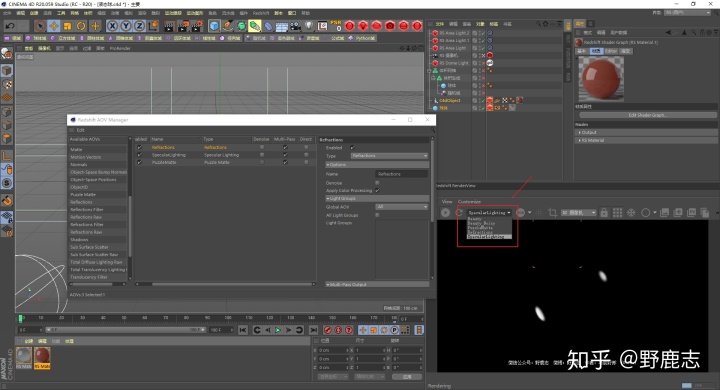Toggle Denoise checkbox in Refractions row
720x390 pixels.
[262, 147]
